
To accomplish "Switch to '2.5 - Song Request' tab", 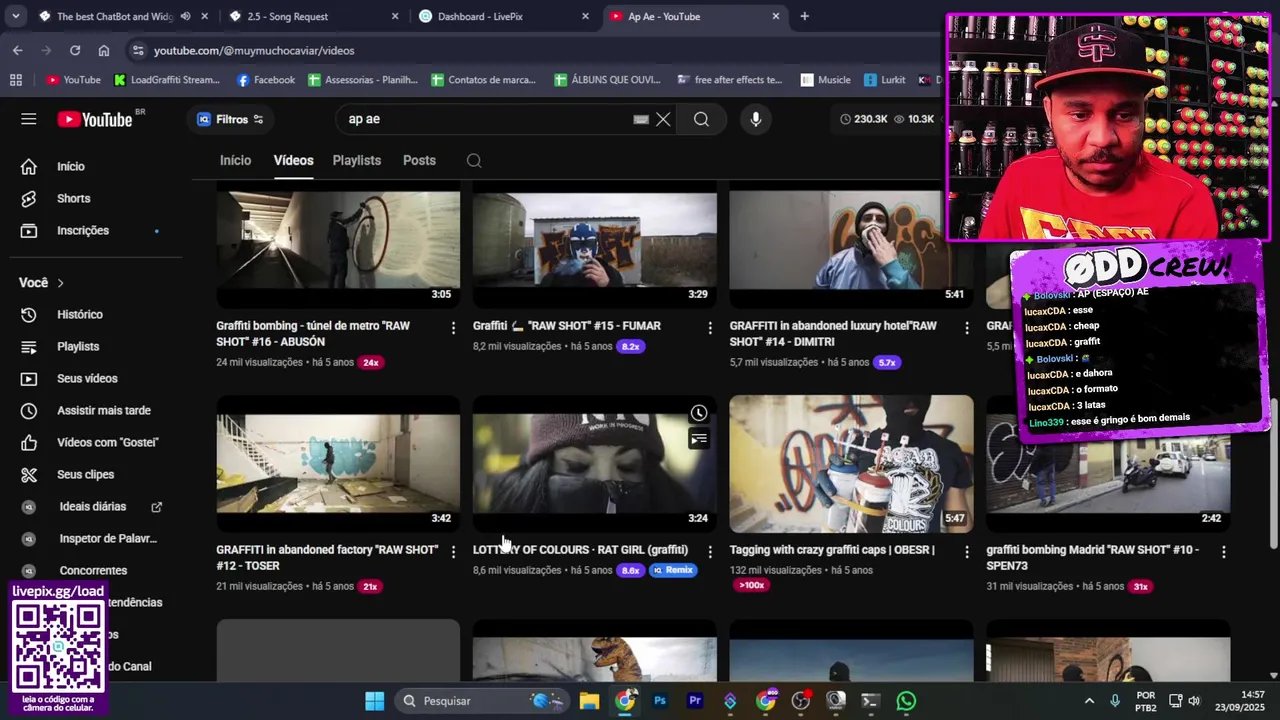I will tap(287, 16).
